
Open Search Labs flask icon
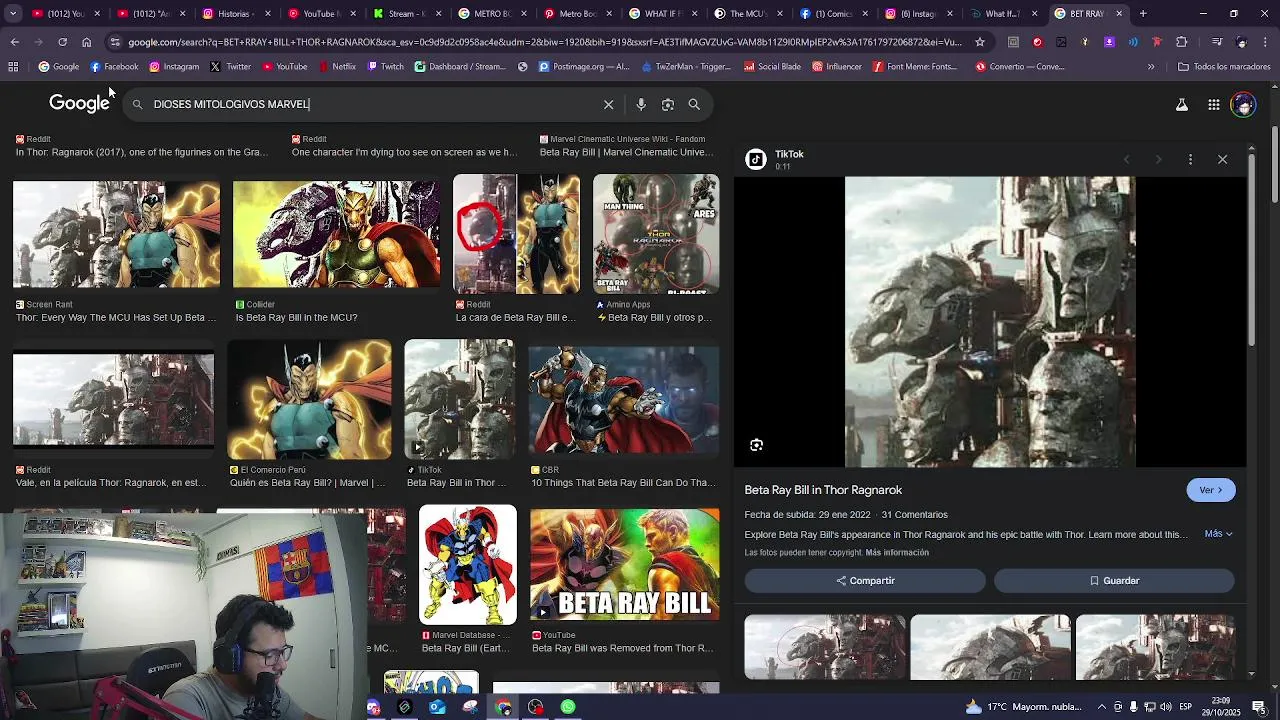[x=1181, y=105]
